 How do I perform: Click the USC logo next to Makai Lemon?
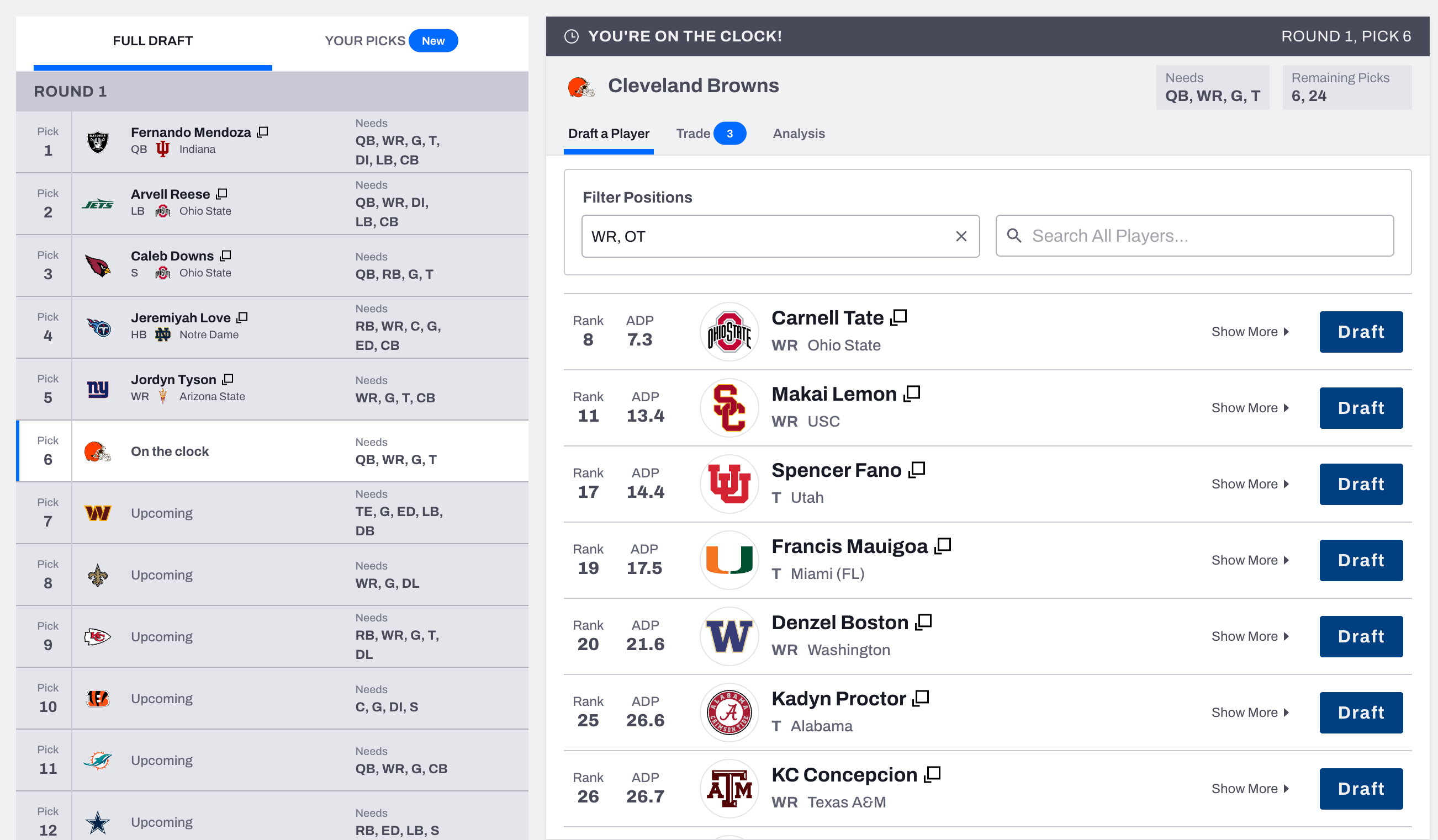[729, 407]
